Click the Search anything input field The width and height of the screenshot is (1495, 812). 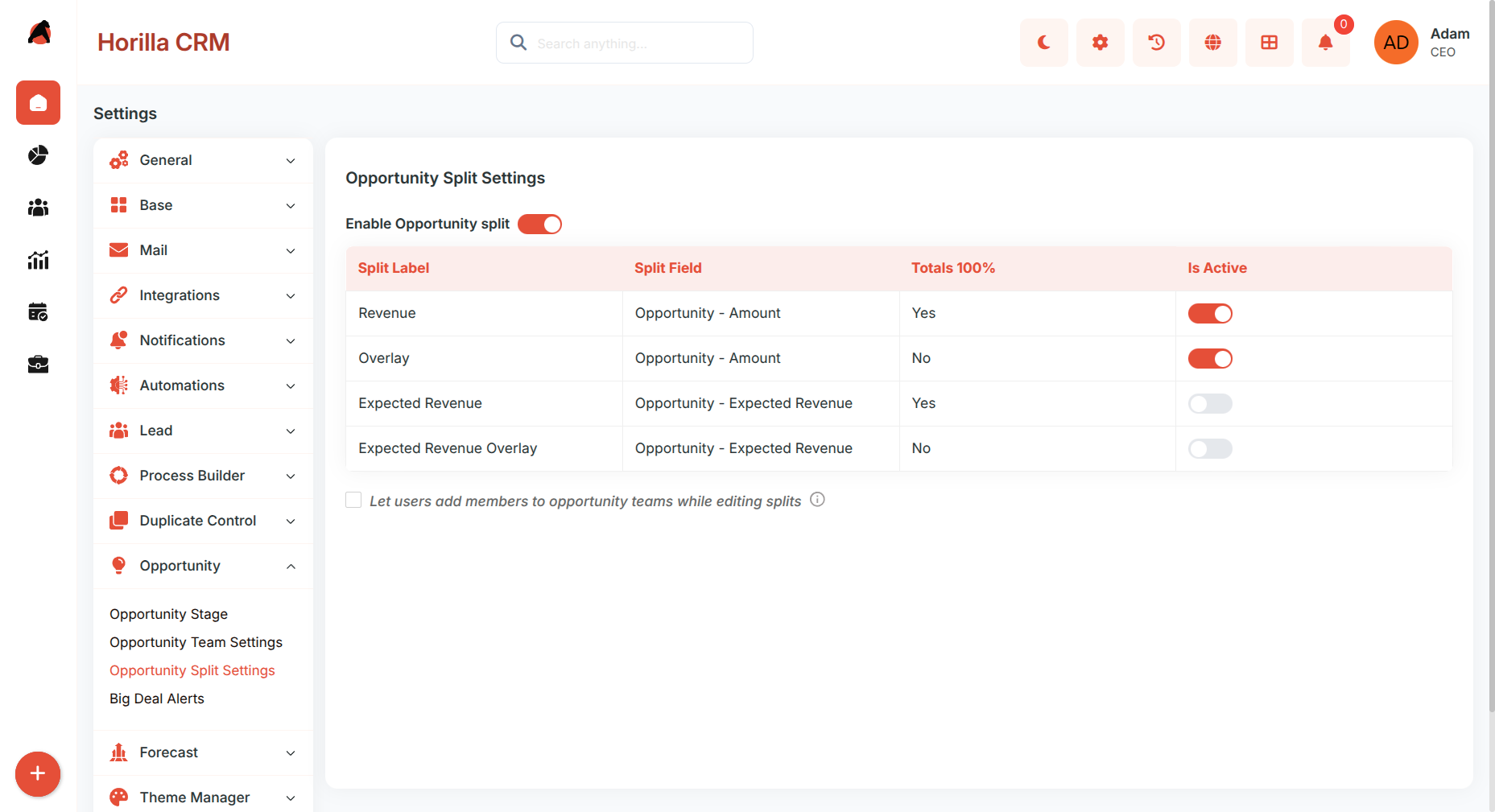tap(625, 43)
